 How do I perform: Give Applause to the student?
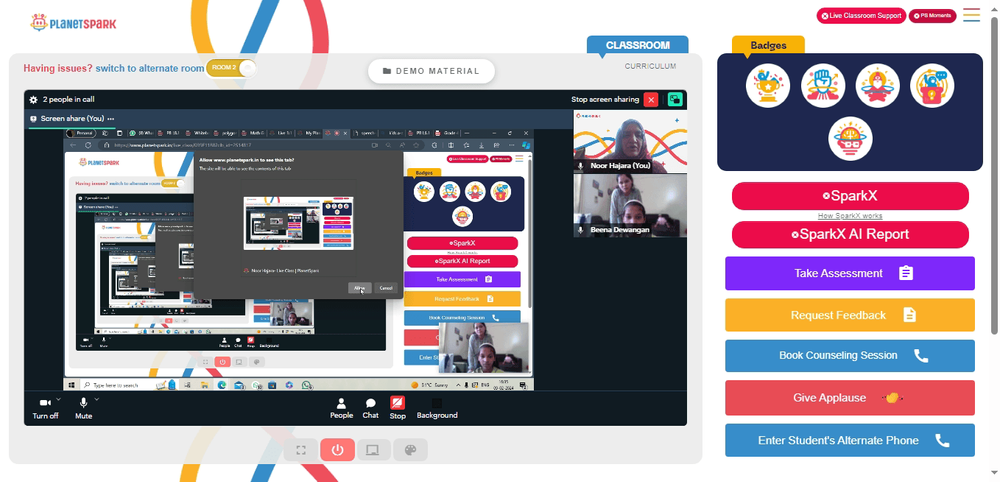(x=849, y=398)
